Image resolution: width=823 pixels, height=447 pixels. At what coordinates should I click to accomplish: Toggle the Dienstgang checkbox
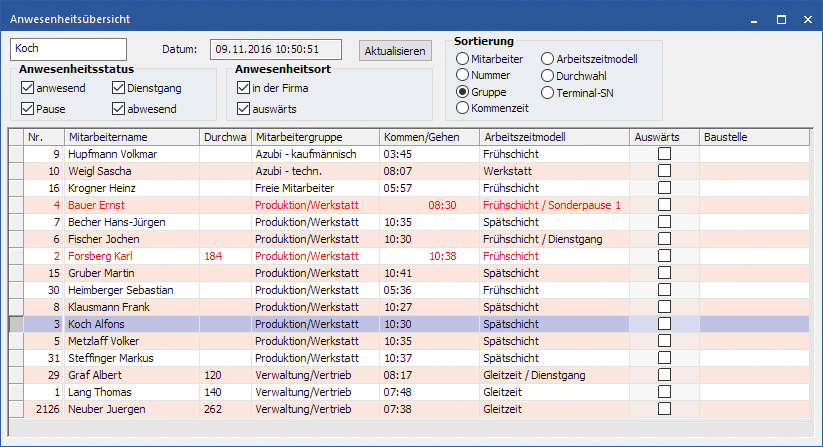(119, 88)
